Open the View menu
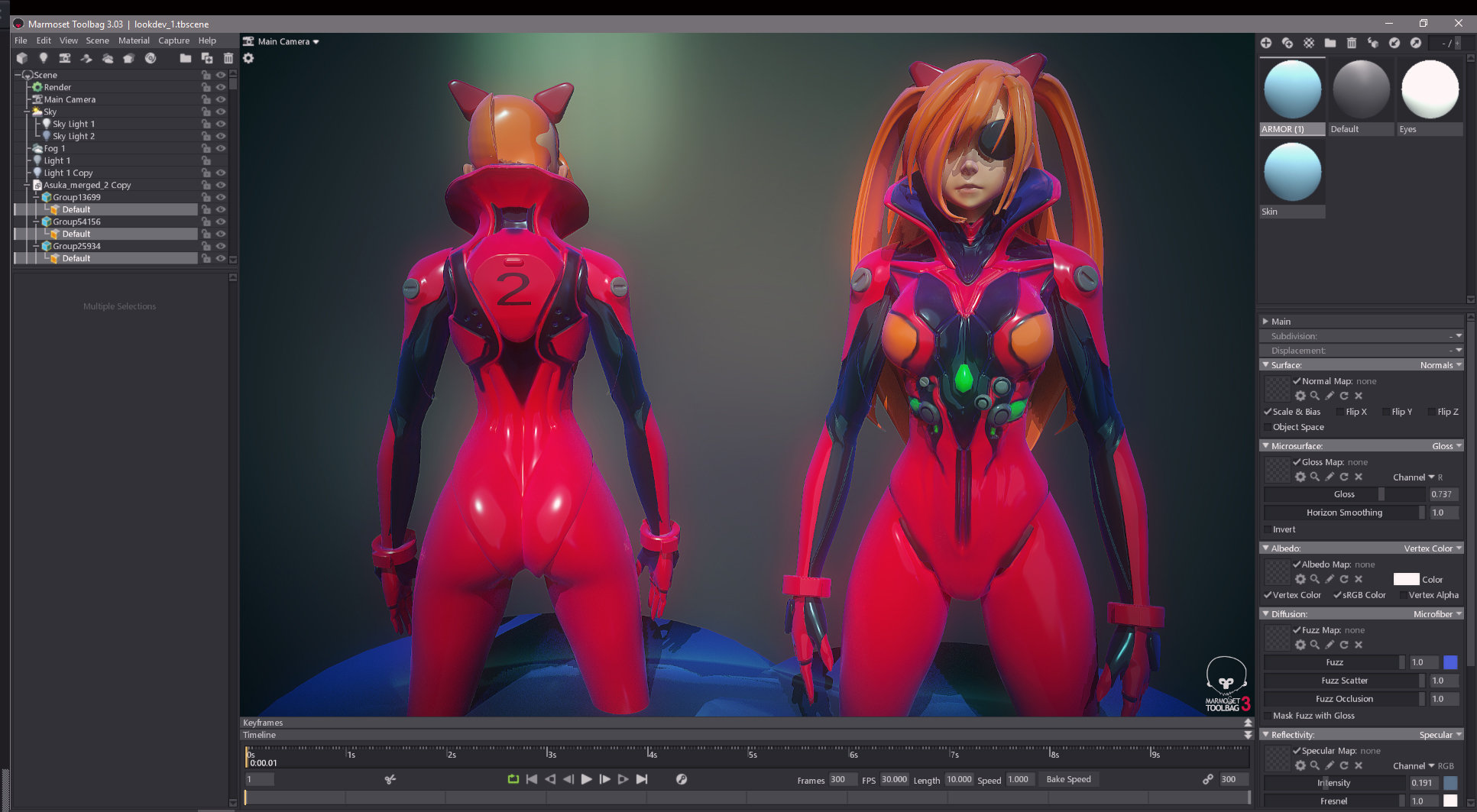 tap(69, 40)
